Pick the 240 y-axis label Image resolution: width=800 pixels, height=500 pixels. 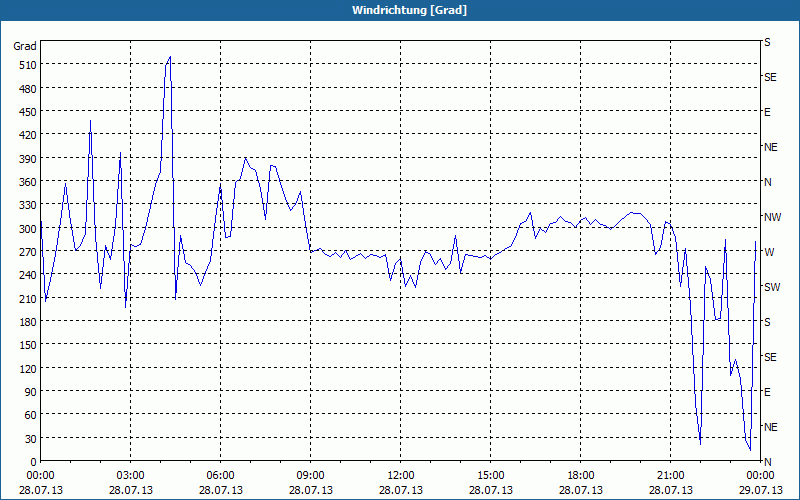(28, 276)
